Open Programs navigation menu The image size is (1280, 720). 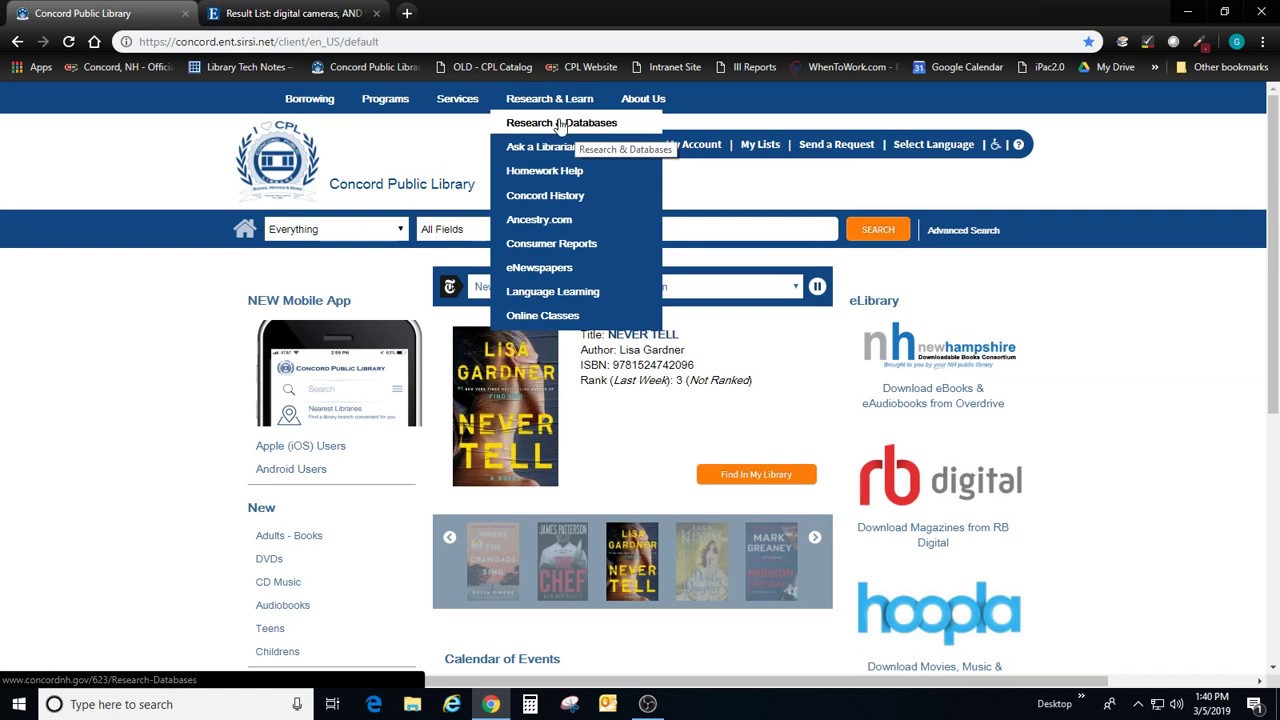click(x=385, y=99)
